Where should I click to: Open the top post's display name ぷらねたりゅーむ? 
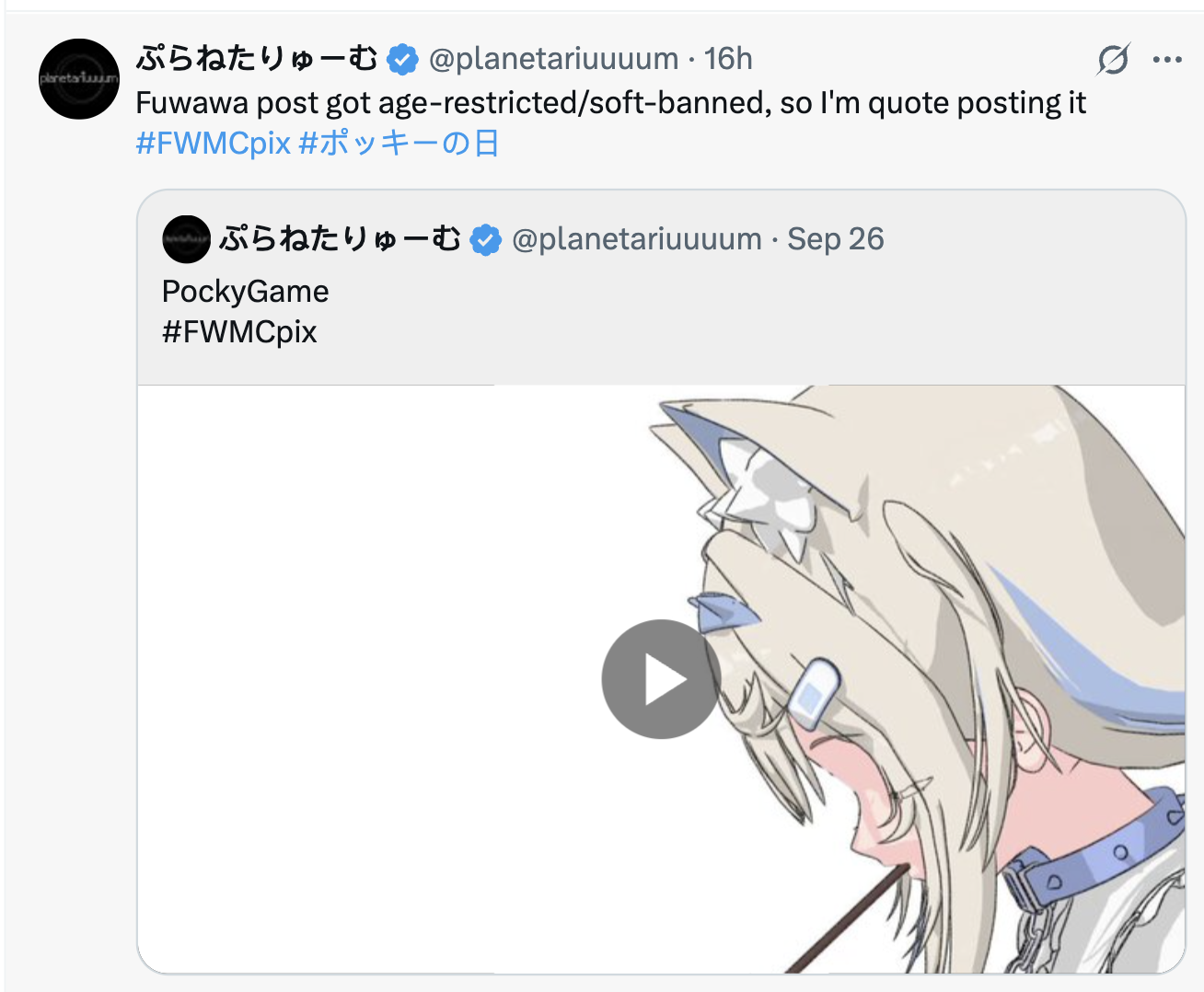[257, 59]
